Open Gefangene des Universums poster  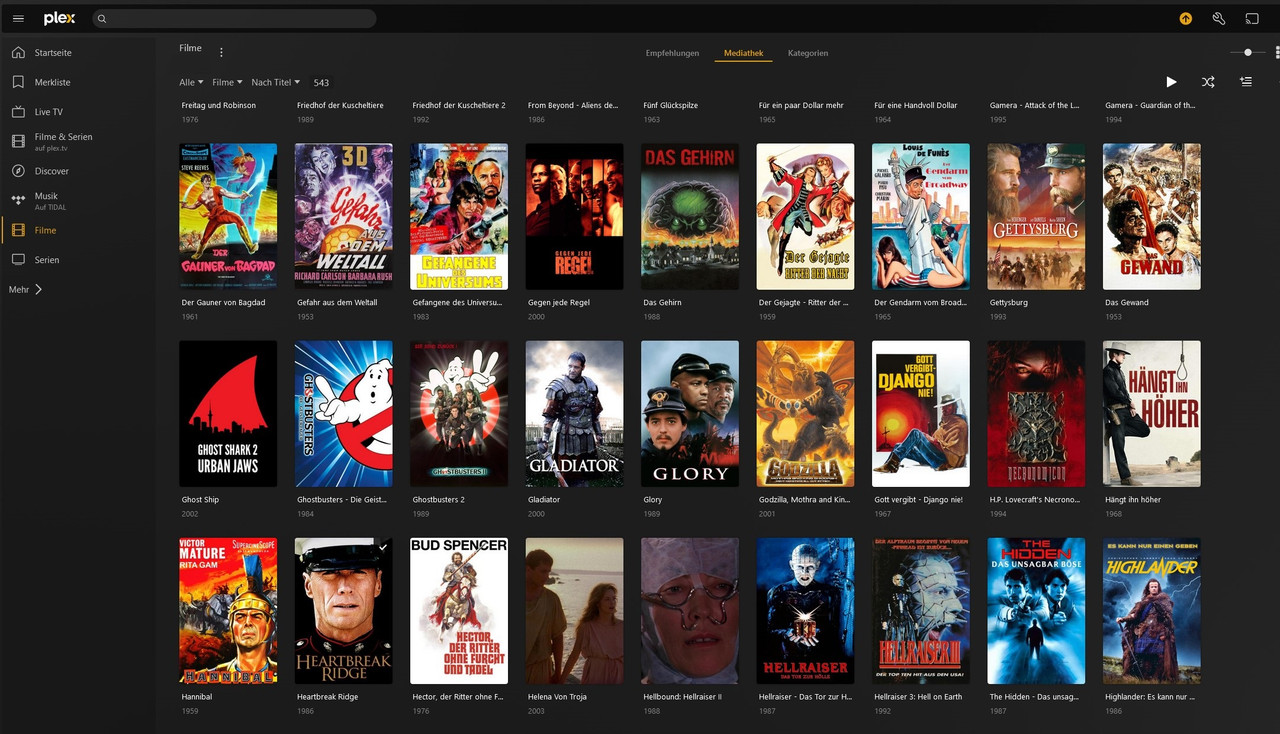pos(459,216)
